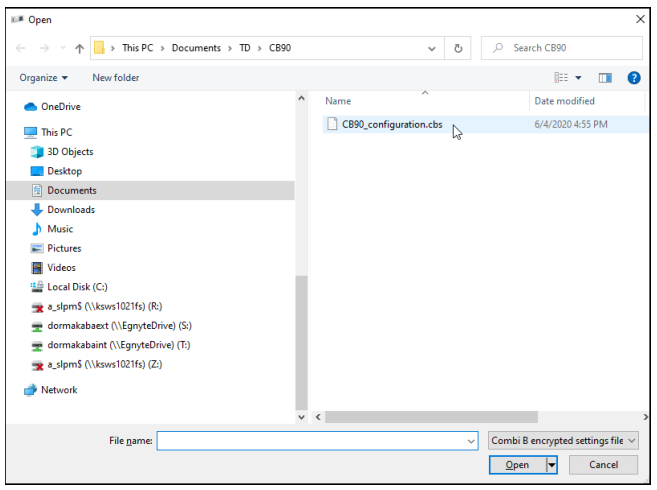Expand the address bar history dropdown
The width and height of the screenshot is (657, 490).
click(432, 48)
